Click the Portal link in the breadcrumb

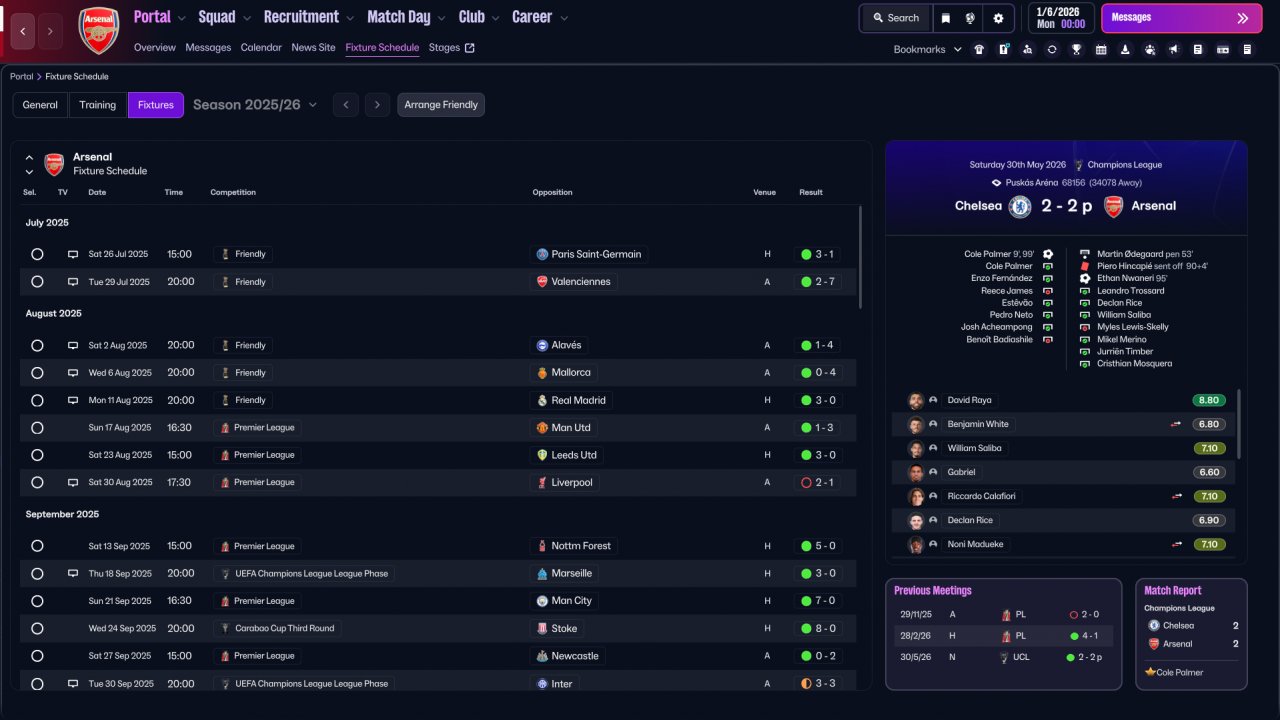[x=21, y=77]
